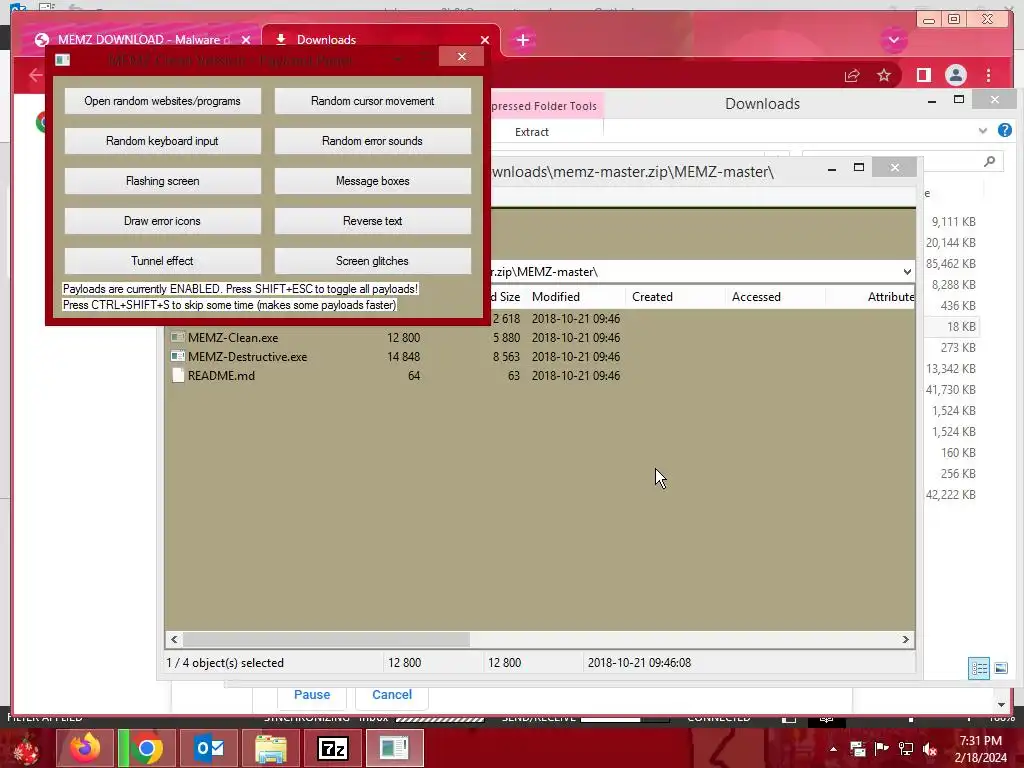Show hidden tray icons arrow
This screenshot has height=768, width=1024.
[x=833, y=749]
